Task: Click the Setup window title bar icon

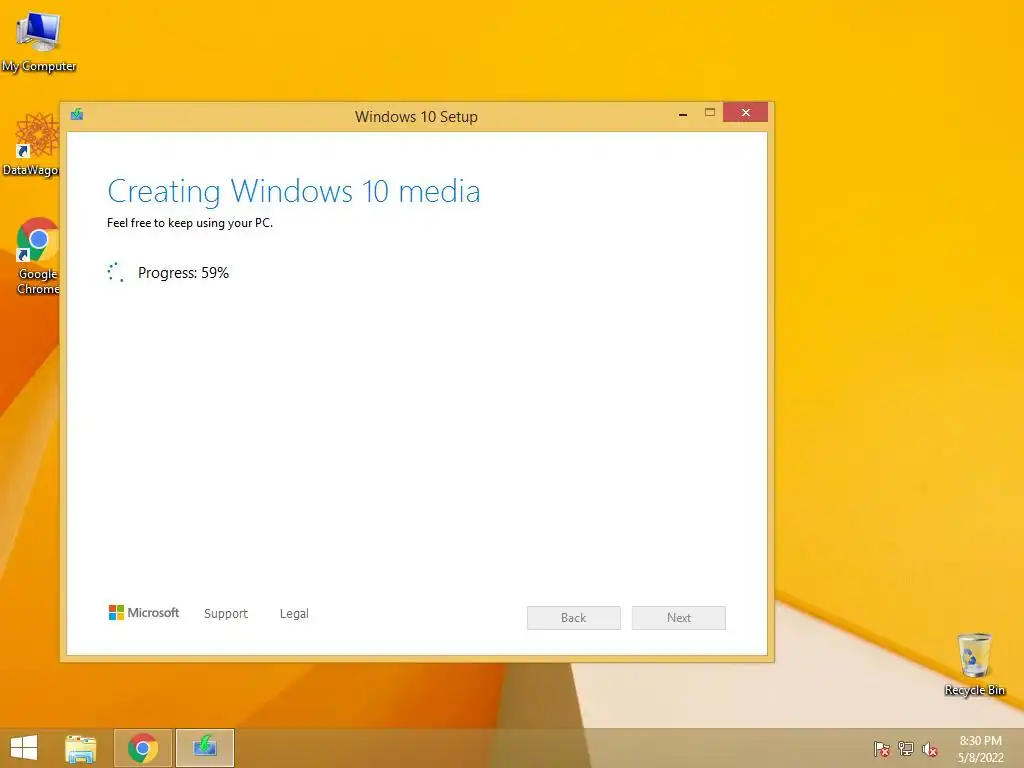Action: pyautogui.click(x=77, y=115)
